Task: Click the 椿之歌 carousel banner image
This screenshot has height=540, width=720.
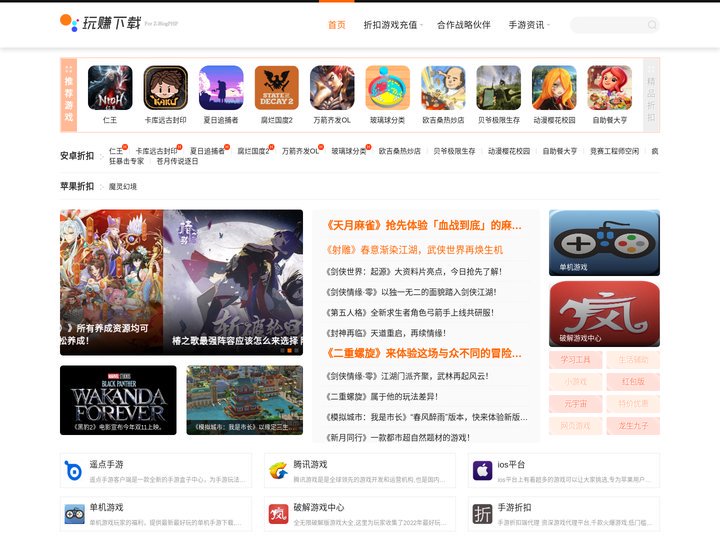Action: coord(233,282)
